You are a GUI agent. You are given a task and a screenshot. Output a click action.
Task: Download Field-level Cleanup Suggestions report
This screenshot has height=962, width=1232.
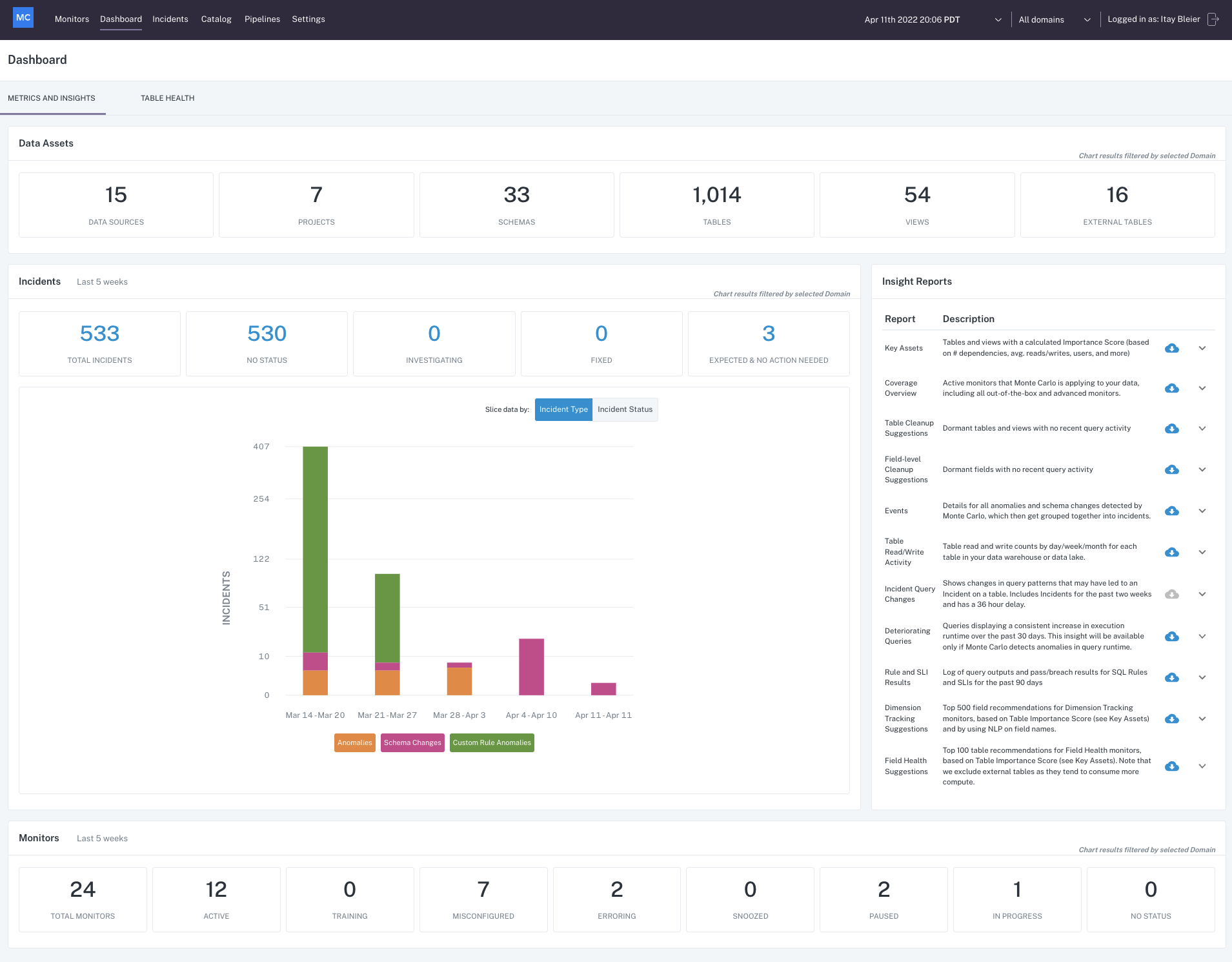click(x=1172, y=469)
